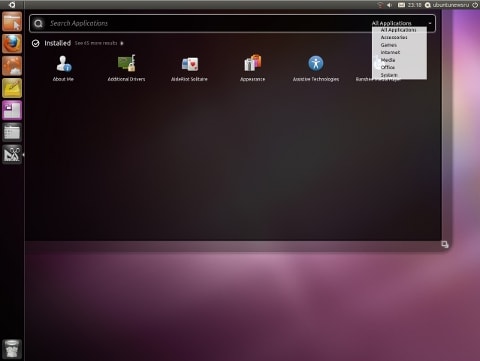This screenshot has width=480, height=361.
Task: Click the magnifier icon in the search bar
Action: pyautogui.click(x=39, y=23)
